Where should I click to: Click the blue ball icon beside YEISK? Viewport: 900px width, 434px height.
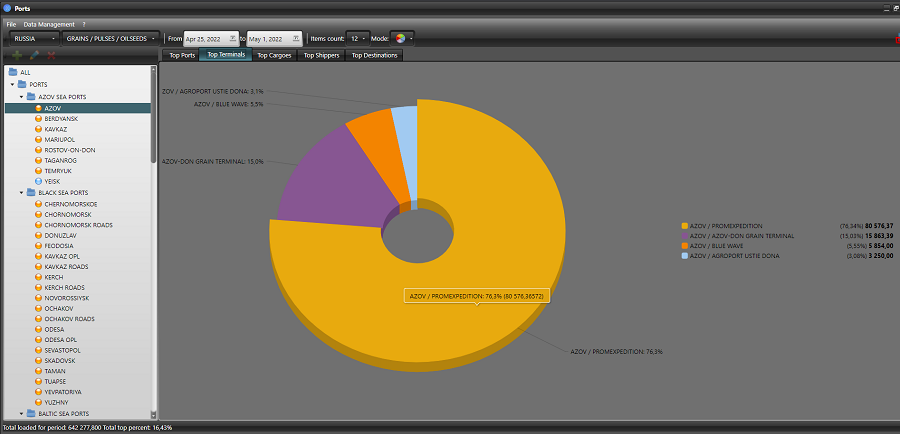click(38, 181)
